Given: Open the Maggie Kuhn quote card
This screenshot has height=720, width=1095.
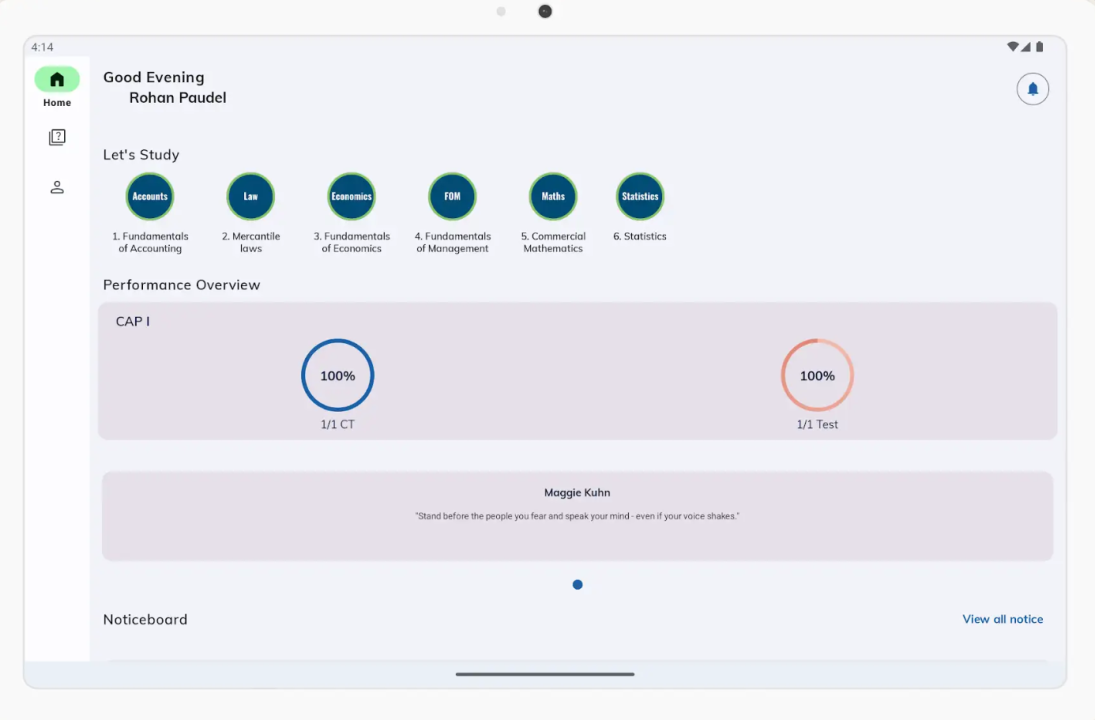Looking at the screenshot, I should [x=577, y=515].
